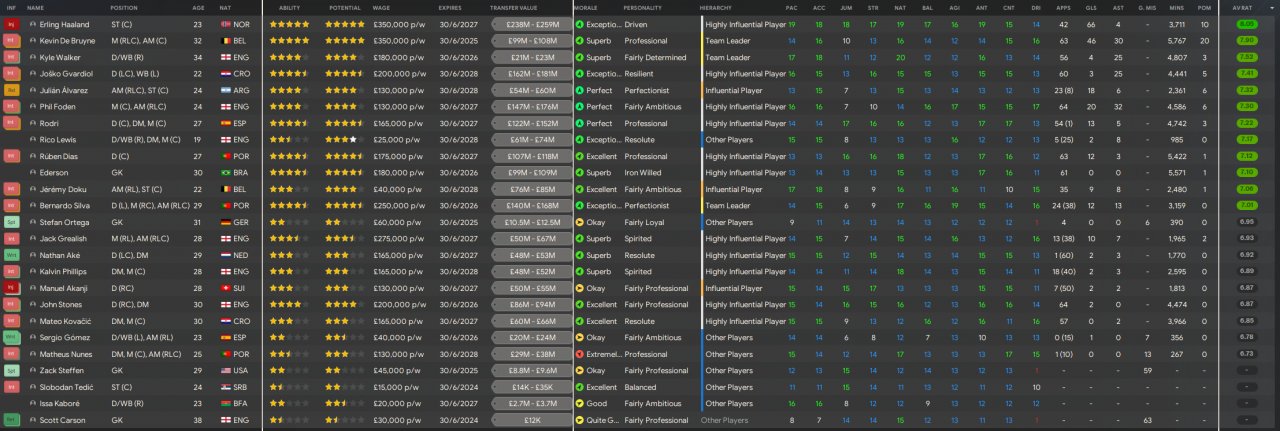The width and height of the screenshot is (1280, 431).
Task: Click Haaland's £238M - £259M transfer value
Action: click(x=532, y=24)
